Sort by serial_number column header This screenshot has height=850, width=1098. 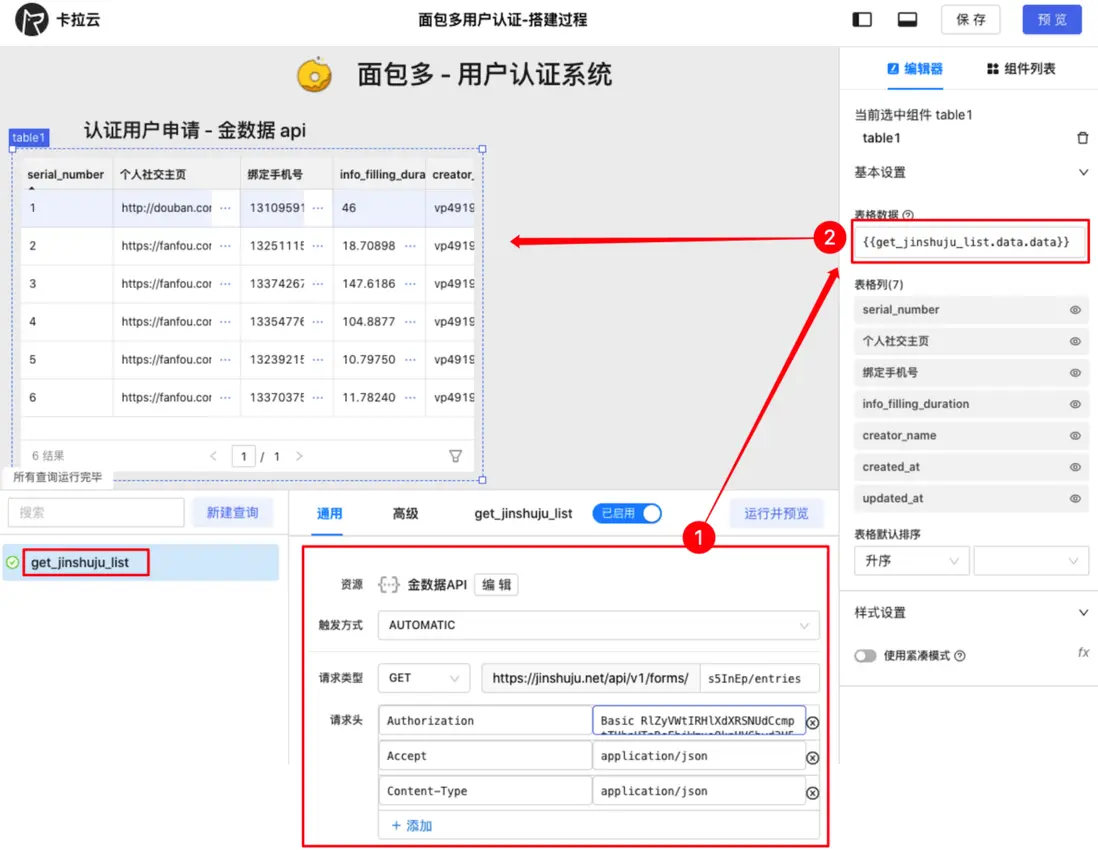point(65,174)
